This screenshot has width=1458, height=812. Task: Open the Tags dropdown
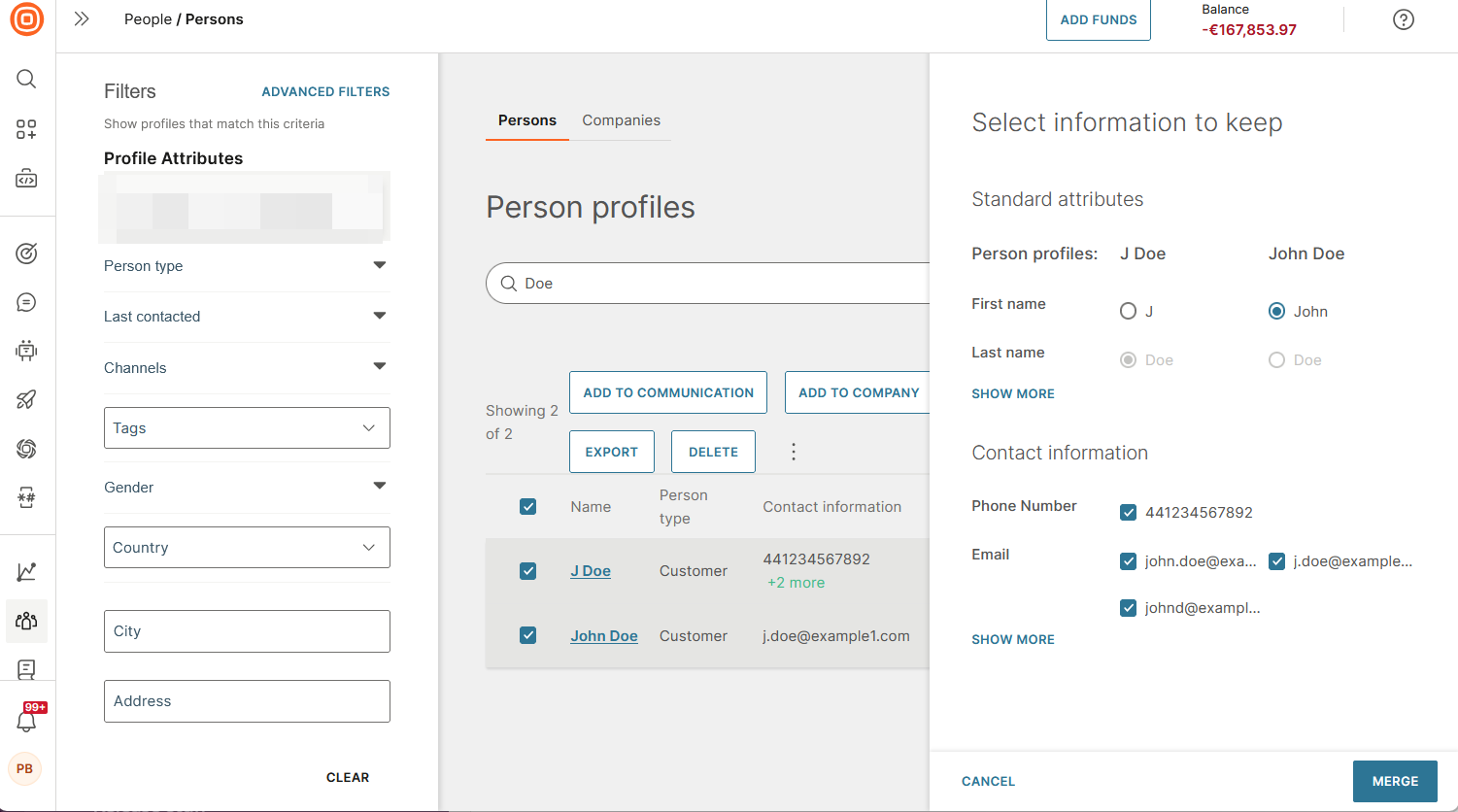(247, 427)
